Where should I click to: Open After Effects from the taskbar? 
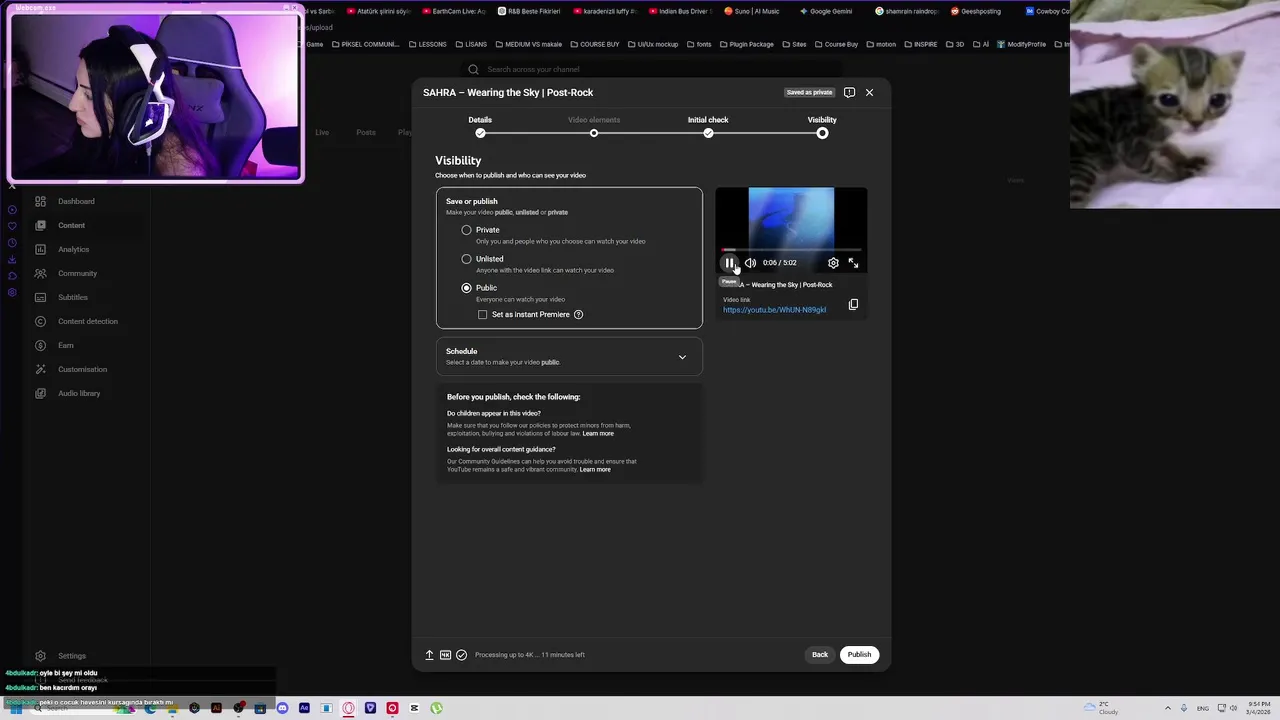point(304,708)
